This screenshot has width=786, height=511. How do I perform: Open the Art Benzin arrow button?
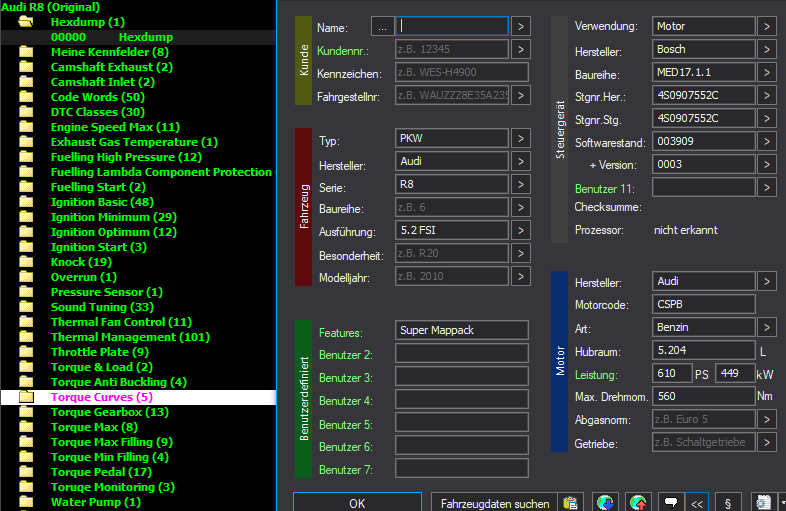766,327
